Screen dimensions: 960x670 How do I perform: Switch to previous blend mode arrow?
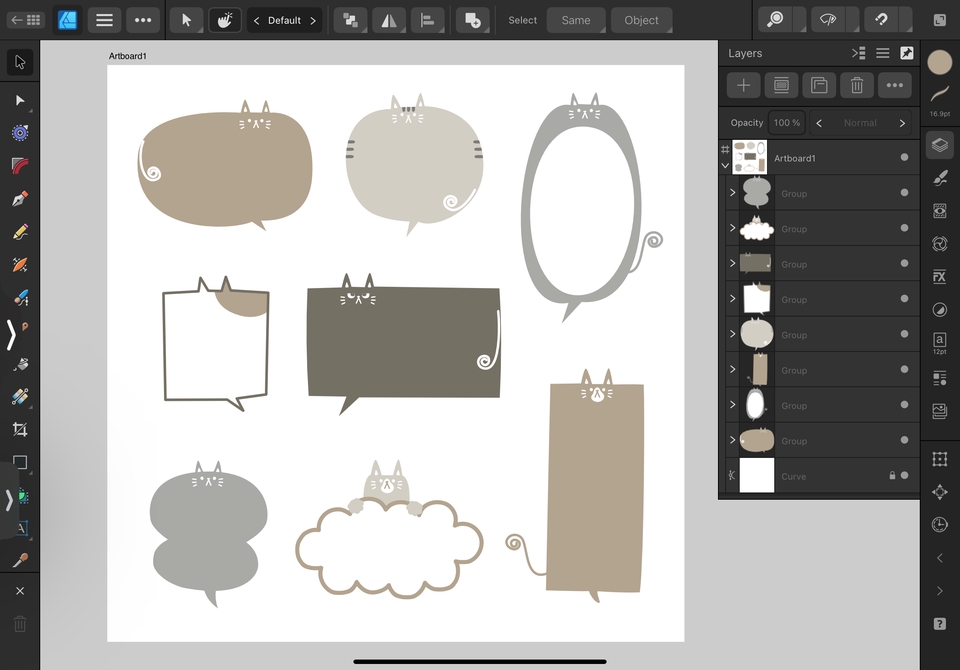coord(819,122)
